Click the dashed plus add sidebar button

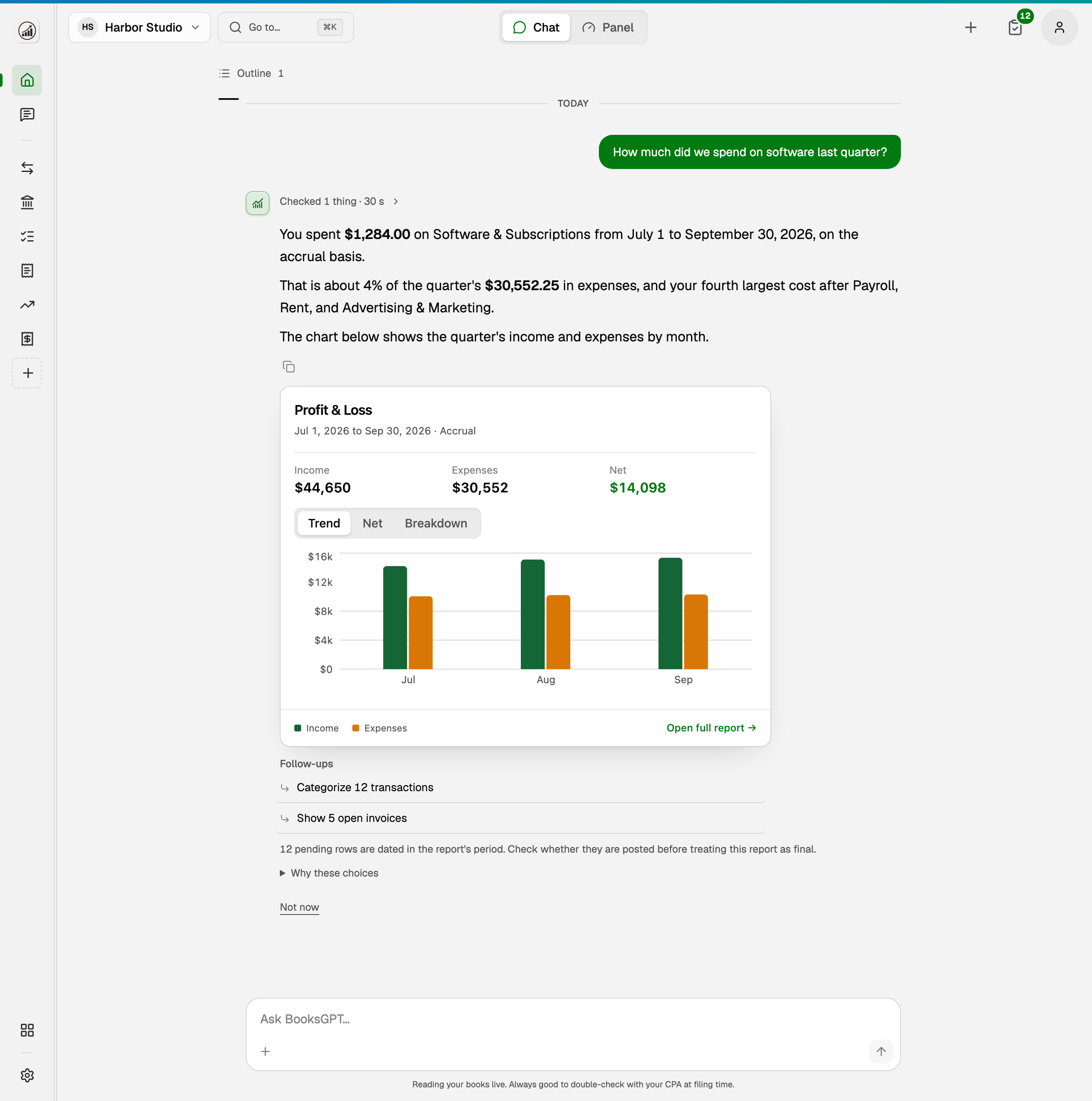click(x=27, y=373)
